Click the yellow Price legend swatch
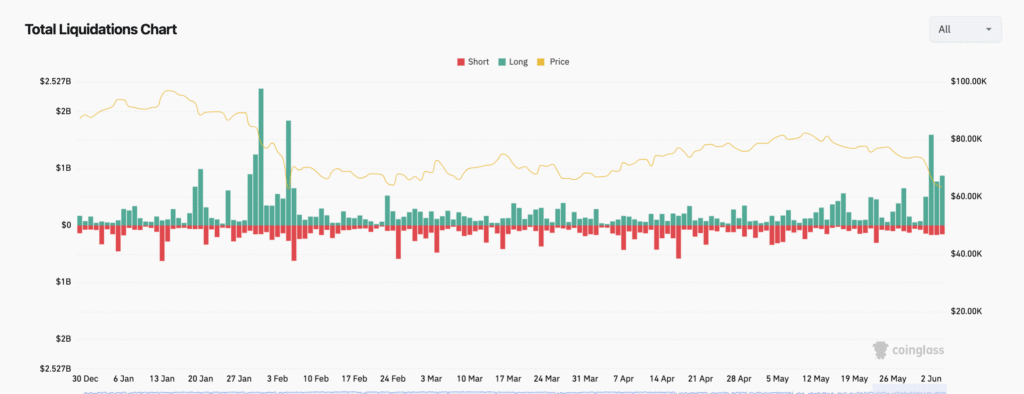Image resolution: width=1024 pixels, height=394 pixels. [x=541, y=62]
